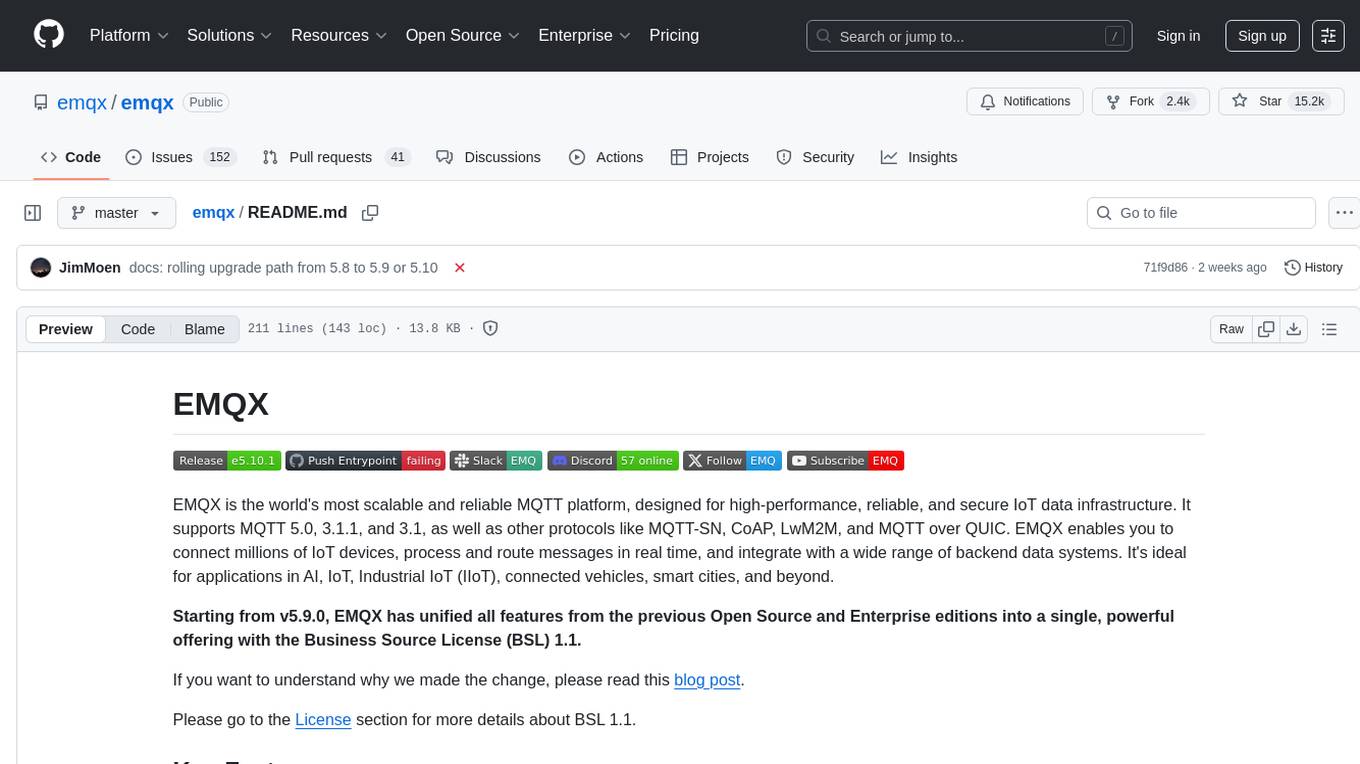Open the more file actions menu

(1345, 213)
